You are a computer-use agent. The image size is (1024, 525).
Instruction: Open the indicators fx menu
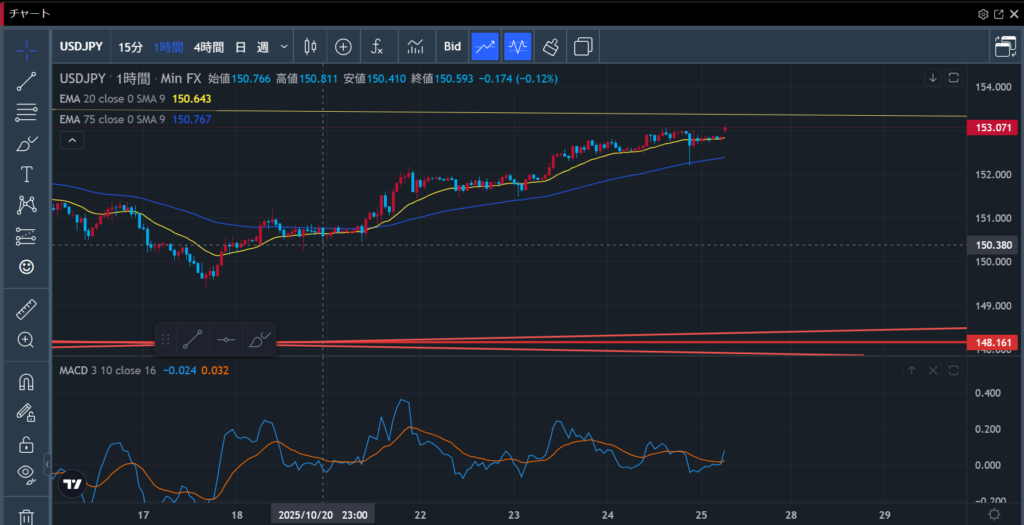click(377, 46)
